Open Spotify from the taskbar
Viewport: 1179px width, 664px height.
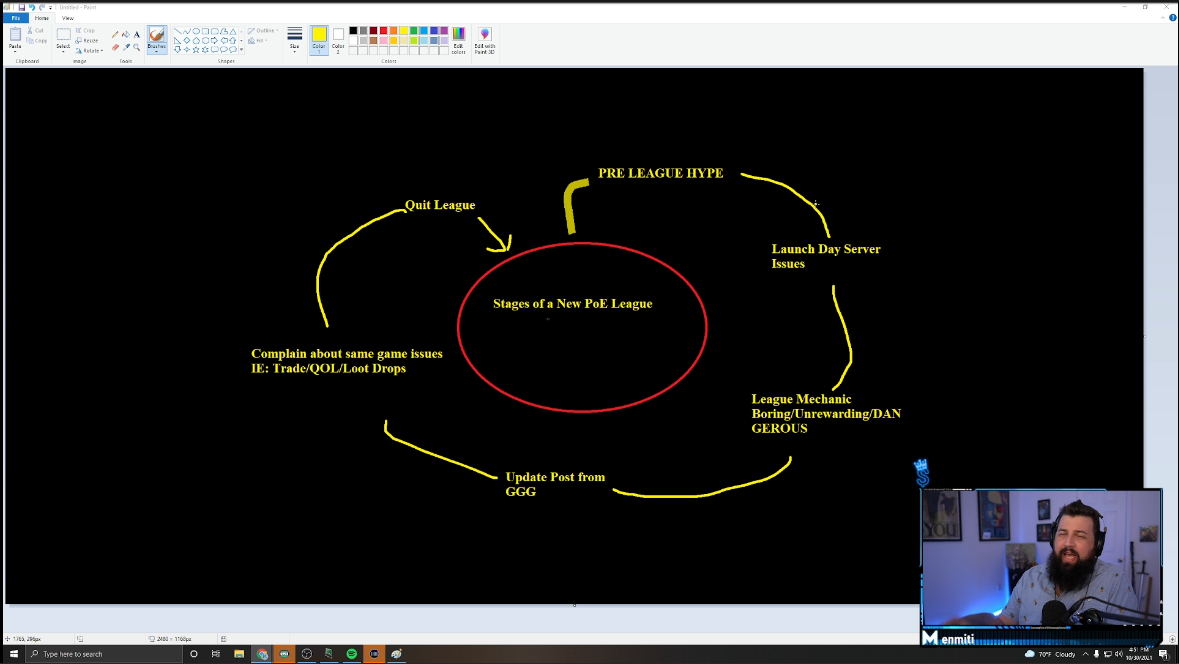[x=351, y=653]
